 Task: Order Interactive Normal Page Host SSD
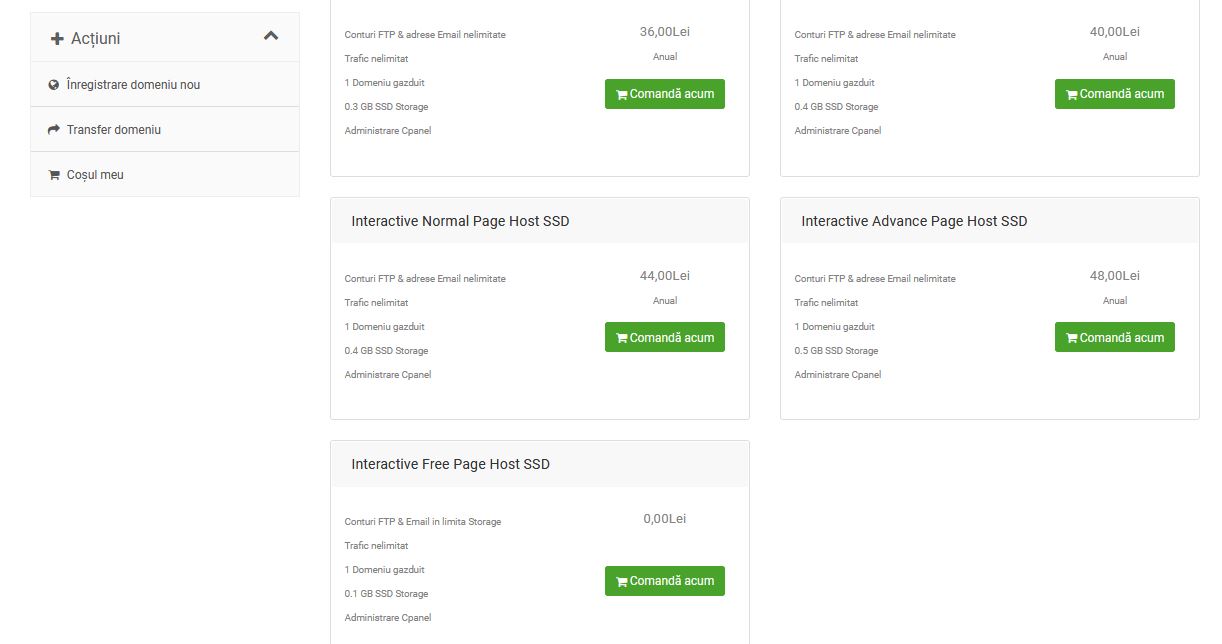point(665,337)
